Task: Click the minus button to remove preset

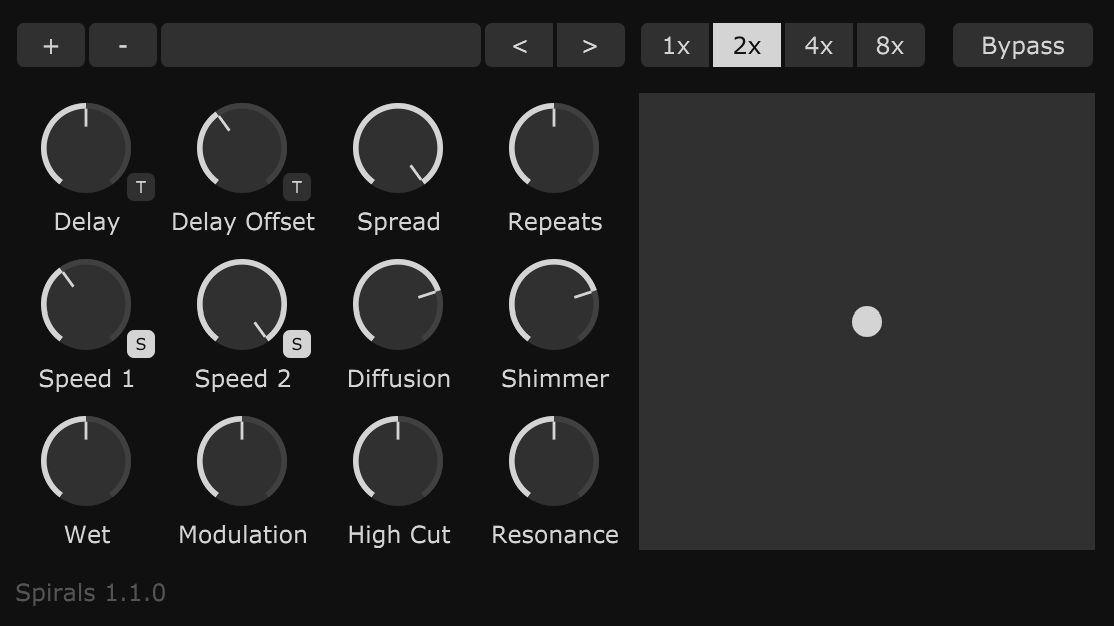Action: 123,46
